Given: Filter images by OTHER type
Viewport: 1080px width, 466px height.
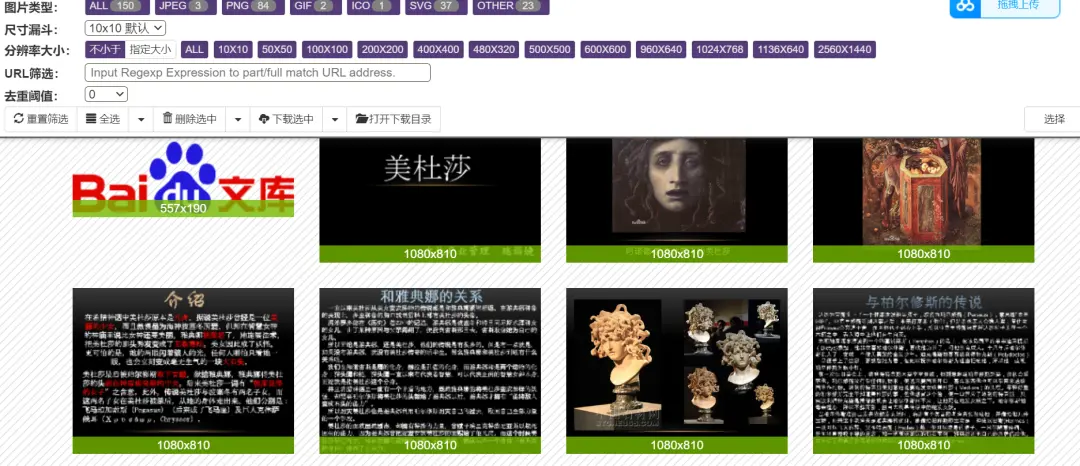Looking at the screenshot, I should coord(511,6).
